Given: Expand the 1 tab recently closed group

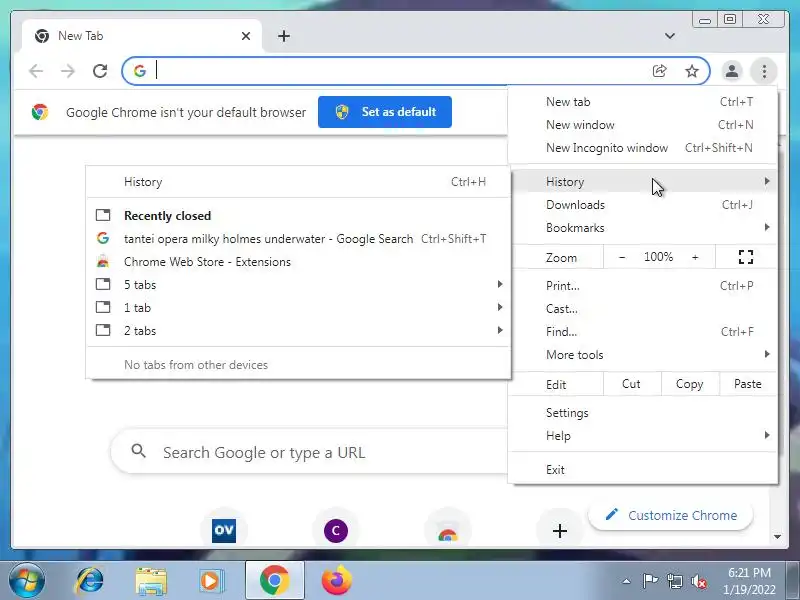Looking at the screenshot, I should (298, 308).
